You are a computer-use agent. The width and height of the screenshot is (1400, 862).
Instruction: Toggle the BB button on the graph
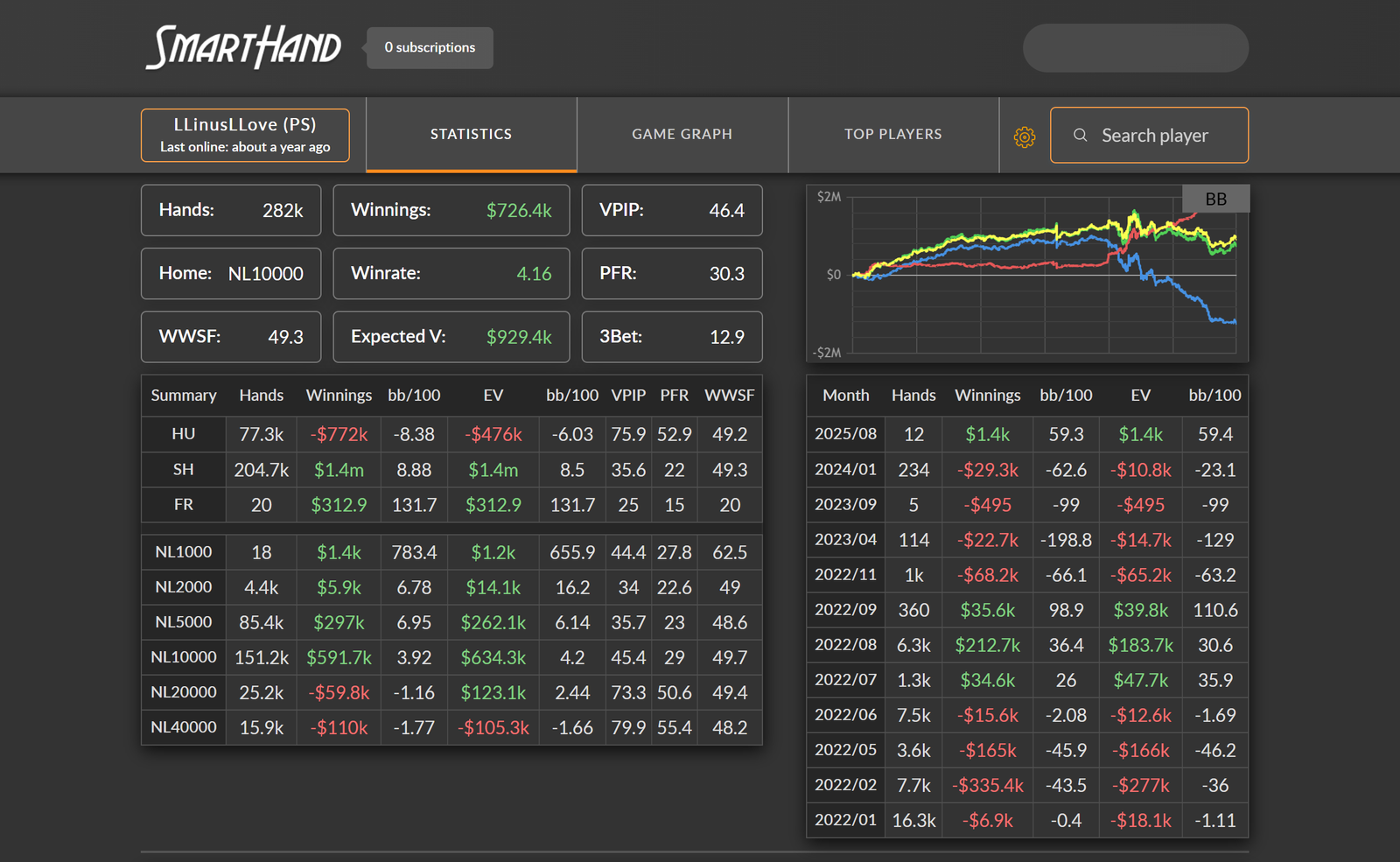point(1215,199)
